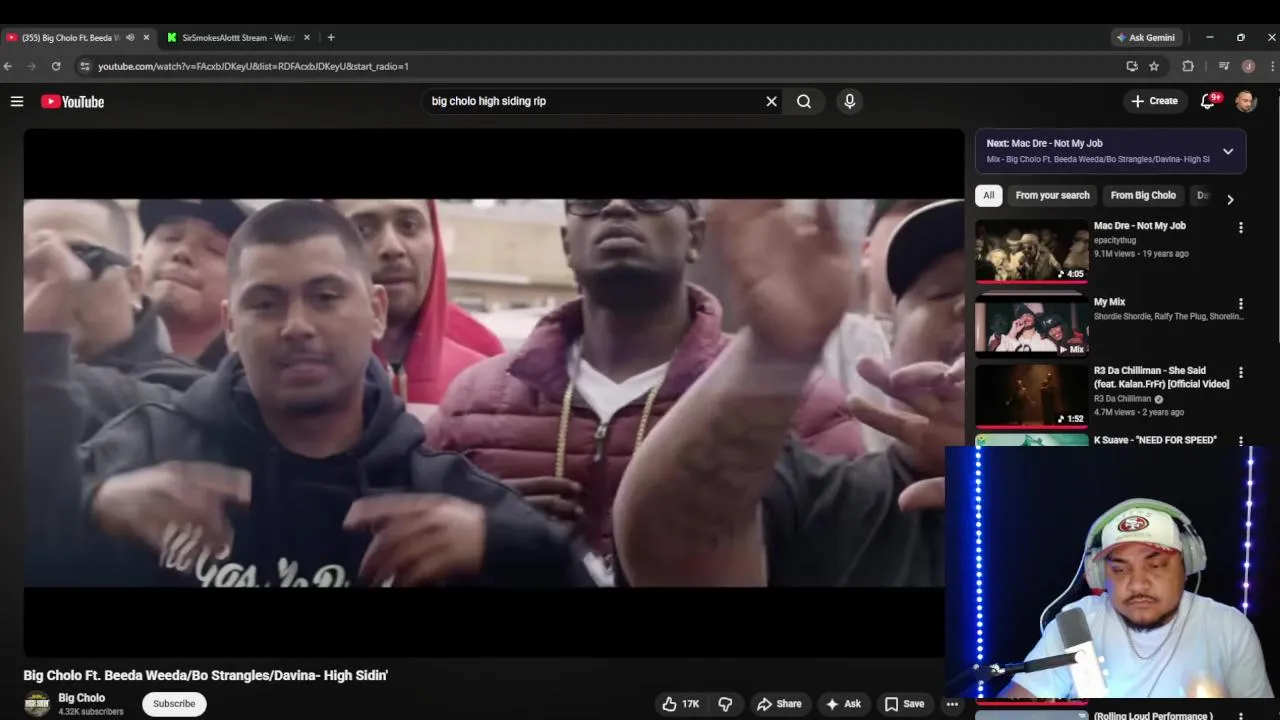Select the Big Cholo Ft. Beeda tab
Image resolution: width=1280 pixels, height=720 pixels.
70,38
